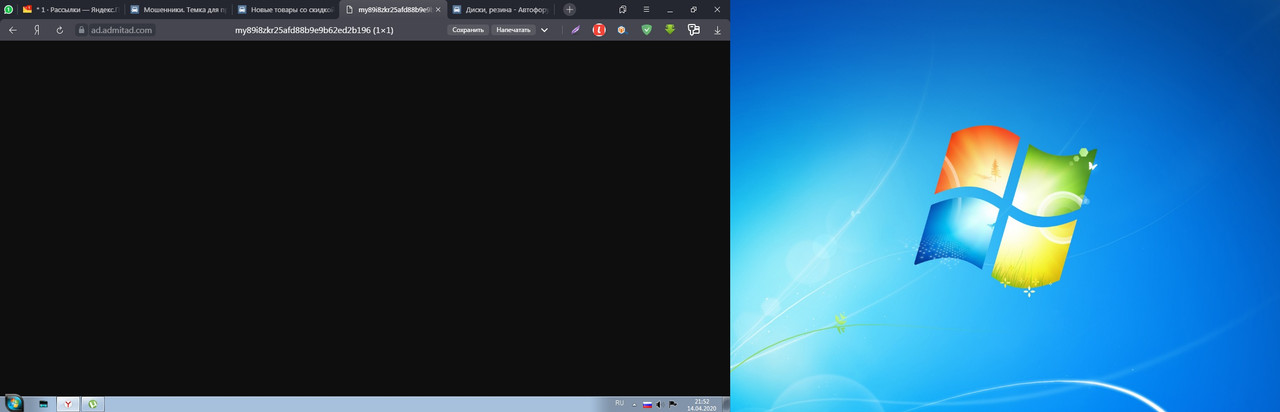Screen dimensions: 1280x412
Task: Click the green download-arrow extension icon
Action: click(x=670, y=30)
